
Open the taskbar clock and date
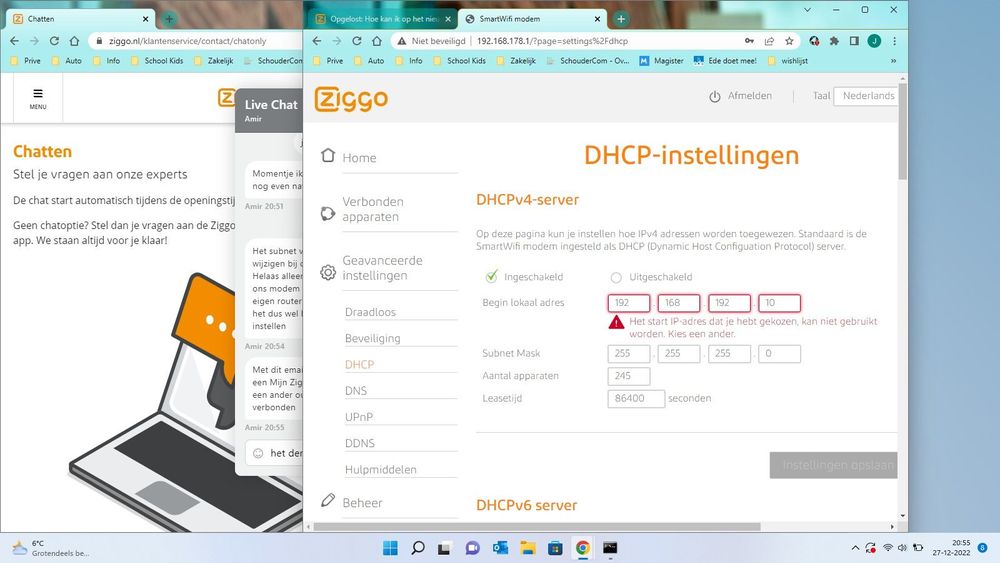click(x=951, y=548)
